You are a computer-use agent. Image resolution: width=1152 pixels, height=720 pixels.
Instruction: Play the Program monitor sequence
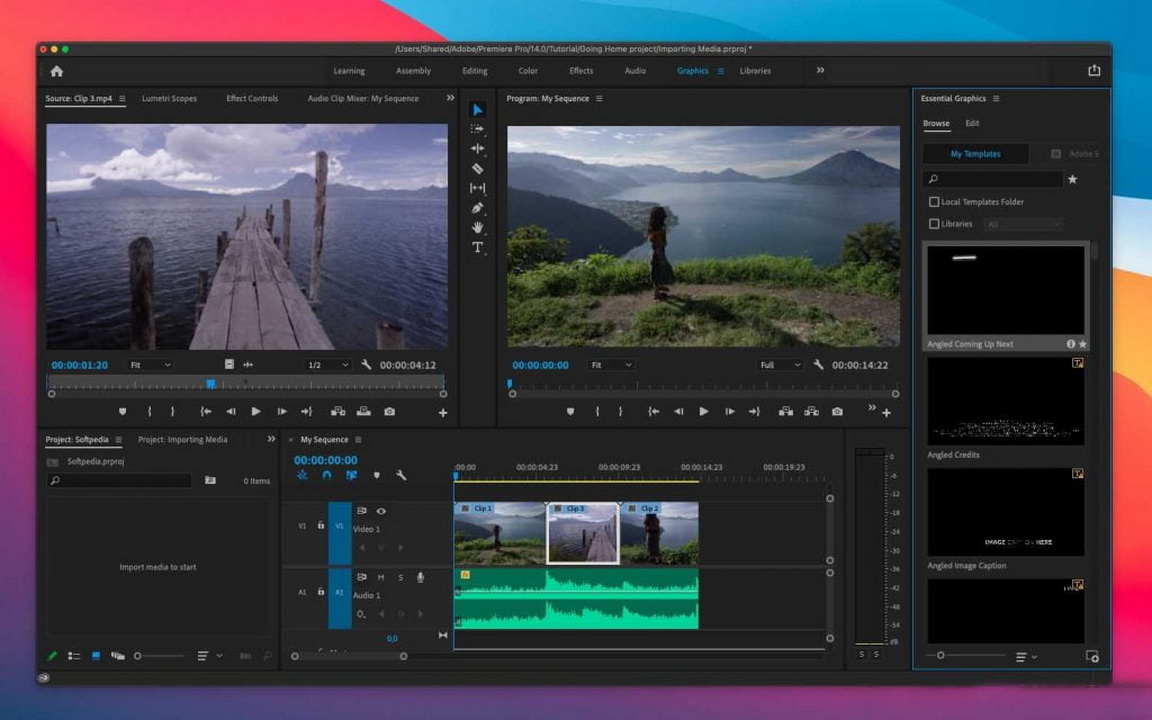[x=704, y=411]
